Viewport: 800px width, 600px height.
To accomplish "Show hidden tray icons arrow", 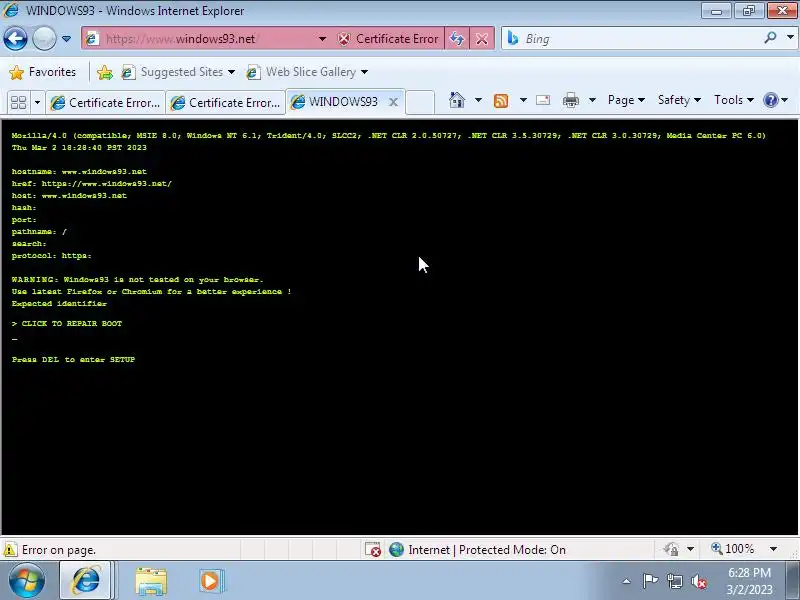I will tap(627, 581).
